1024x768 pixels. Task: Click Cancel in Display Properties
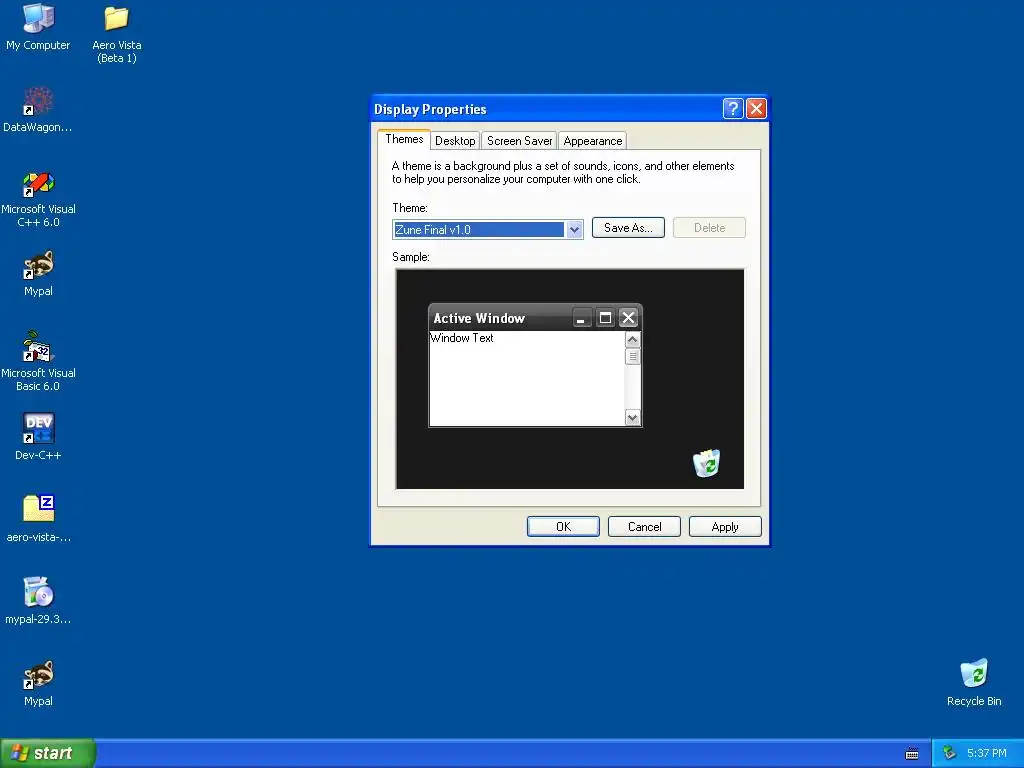click(644, 527)
